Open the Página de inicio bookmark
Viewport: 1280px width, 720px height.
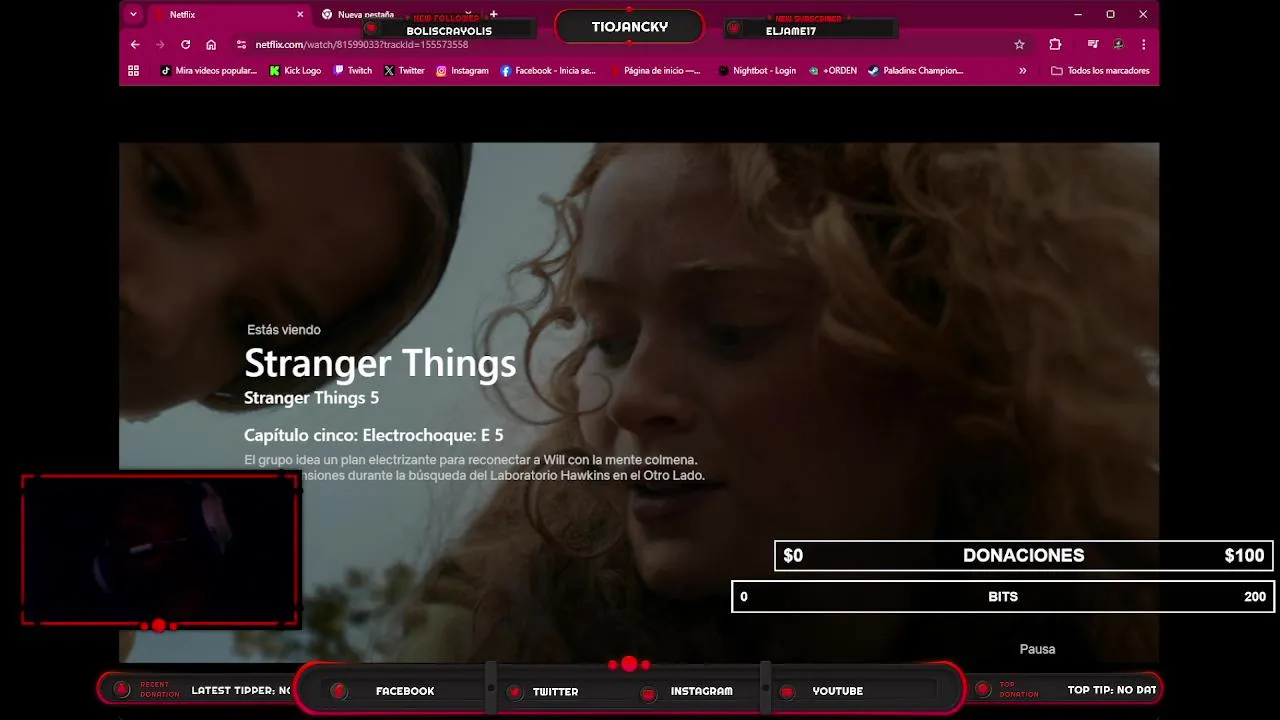click(655, 71)
